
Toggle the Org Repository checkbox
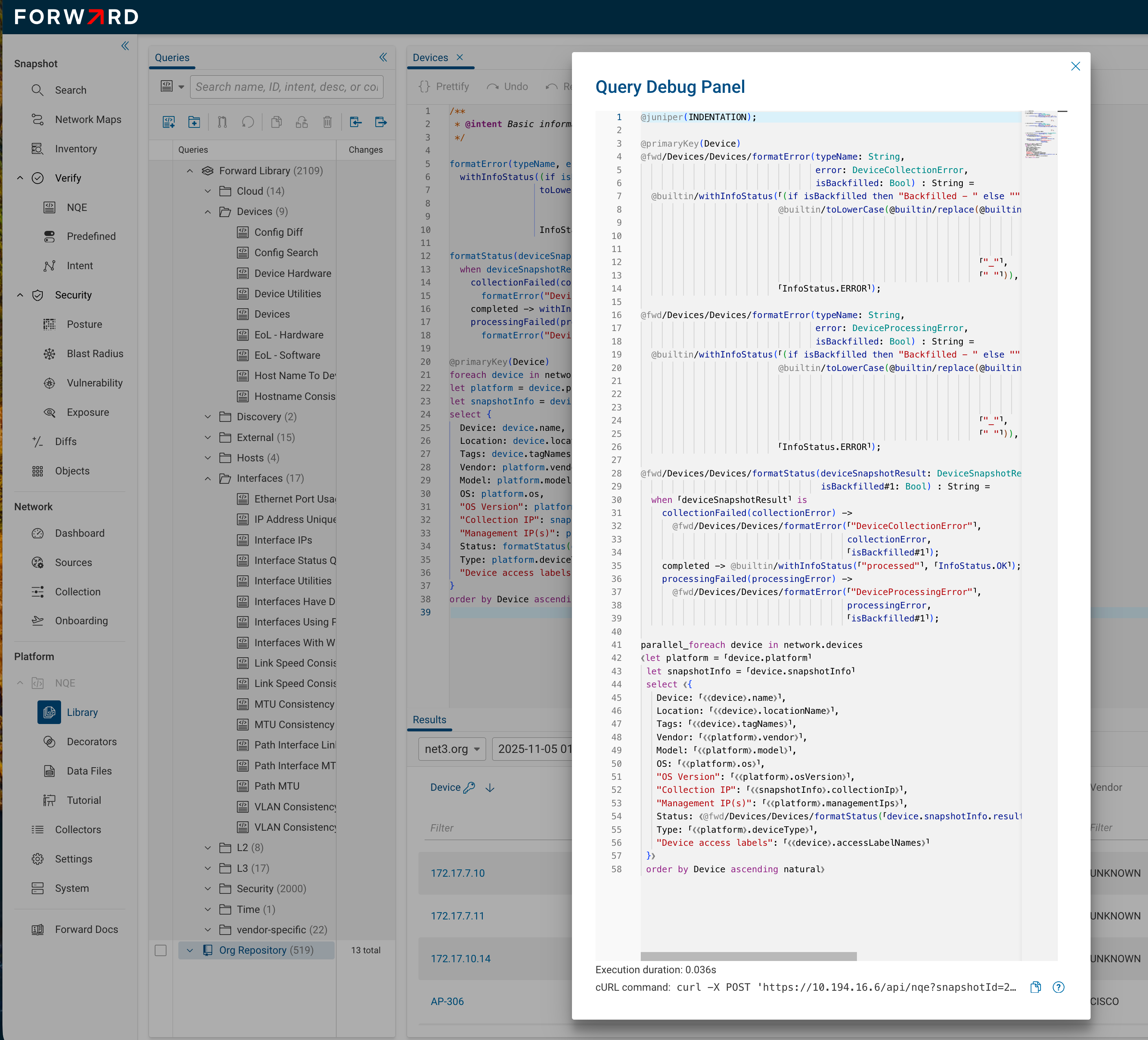pyautogui.click(x=160, y=950)
